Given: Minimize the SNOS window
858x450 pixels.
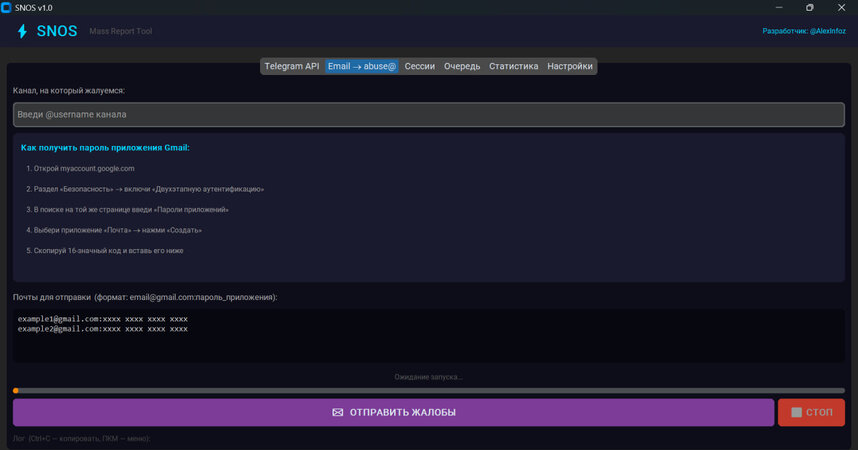Looking at the screenshot, I should click(779, 8).
